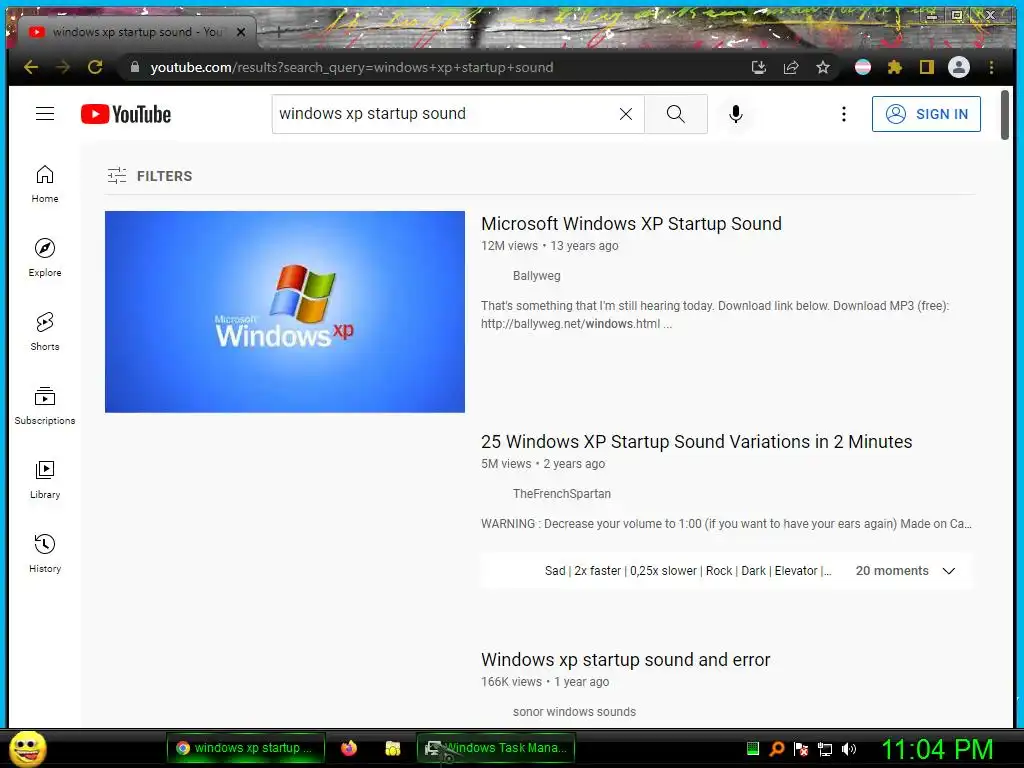Open the Chrome profile avatar
The height and width of the screenshot is (768, 1024).
[x=959, y=67]
